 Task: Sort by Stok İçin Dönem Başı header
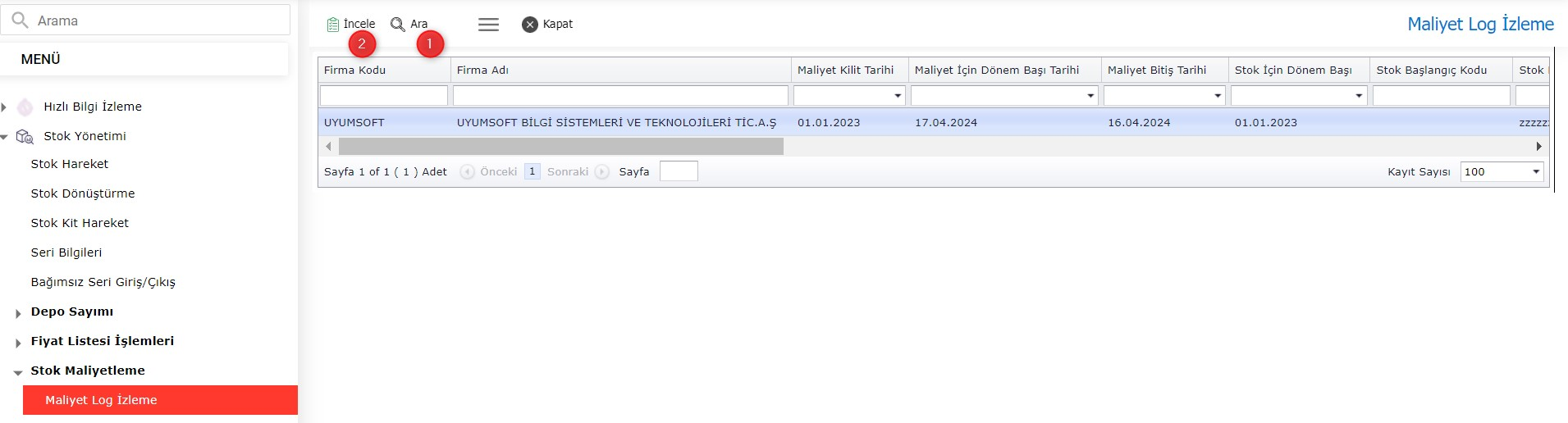1300,70
